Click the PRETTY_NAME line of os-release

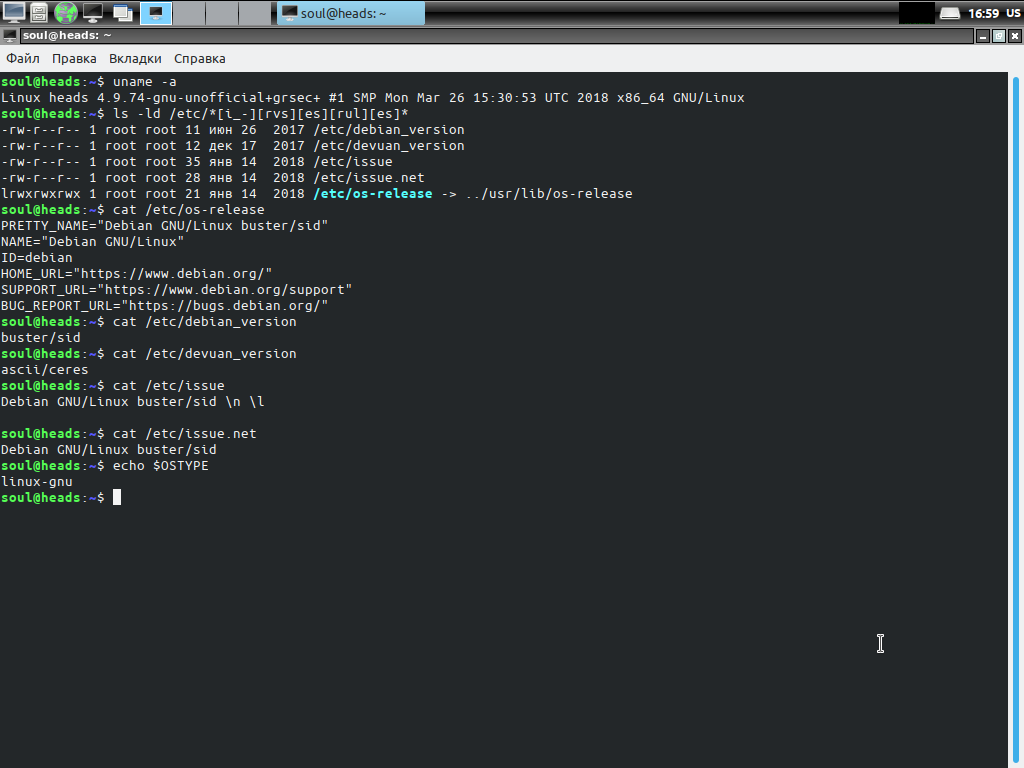(x=165, y=226)
